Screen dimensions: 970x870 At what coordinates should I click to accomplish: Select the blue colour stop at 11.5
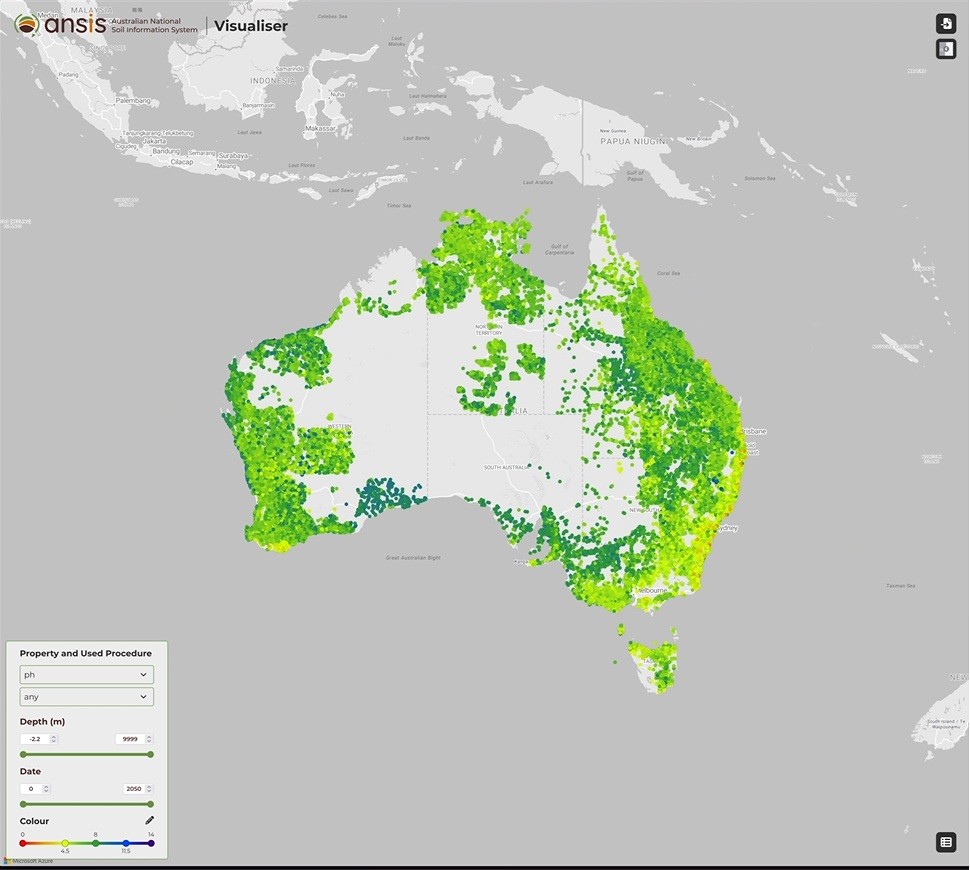[x=126, y=843]
